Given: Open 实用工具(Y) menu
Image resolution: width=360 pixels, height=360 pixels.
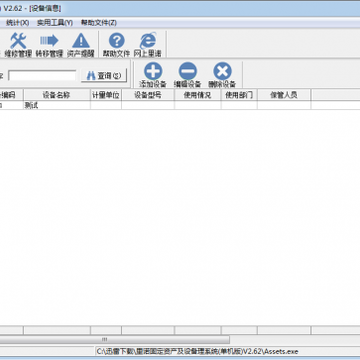Looking at the screenshot, I should tap(55, 23).
